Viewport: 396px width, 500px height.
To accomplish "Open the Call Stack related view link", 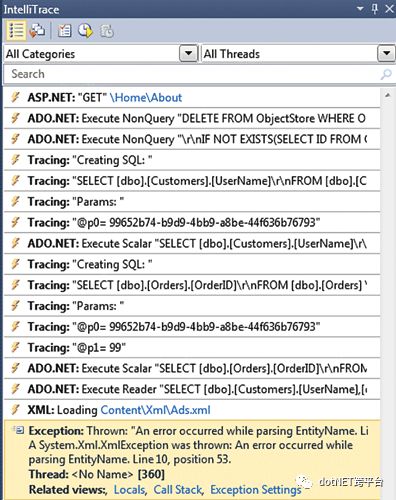I will (x=178, y=489).
